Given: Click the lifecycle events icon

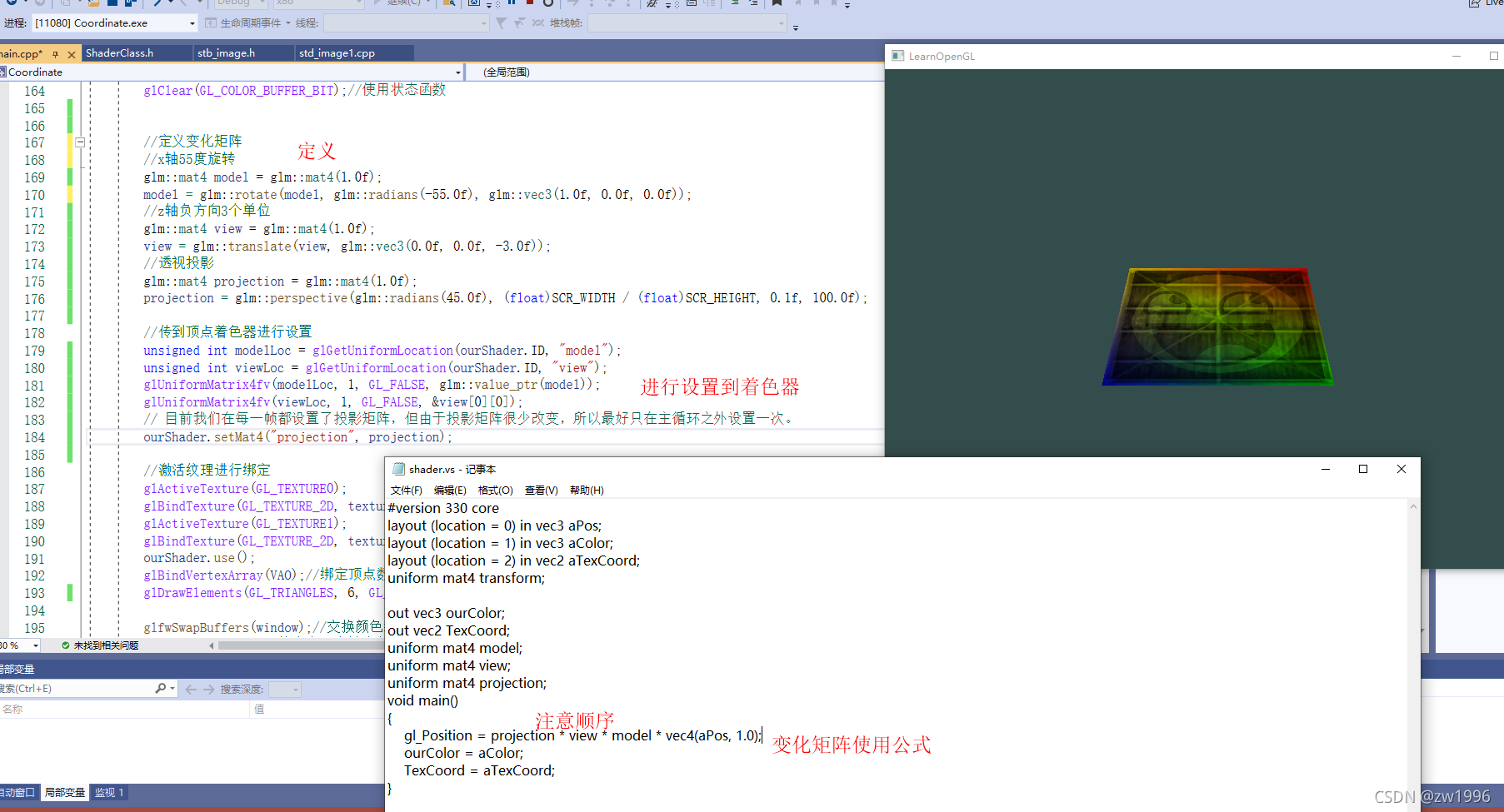Looking at the screenshot, I should pos(212,23).
